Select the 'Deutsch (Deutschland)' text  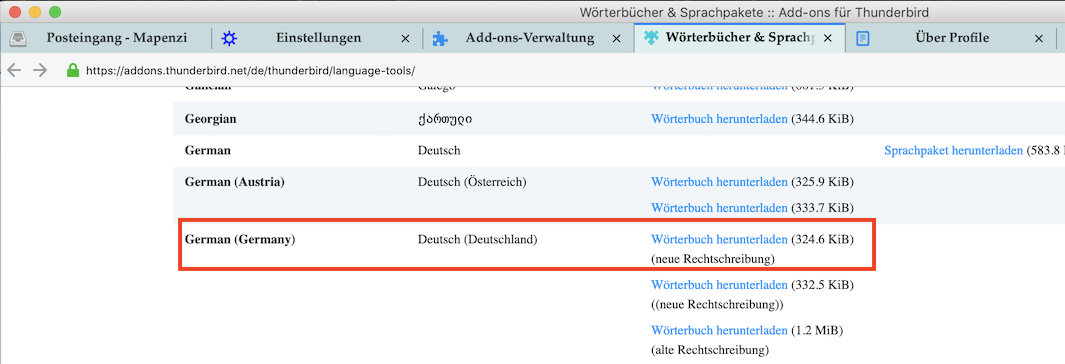coord(477,239)
